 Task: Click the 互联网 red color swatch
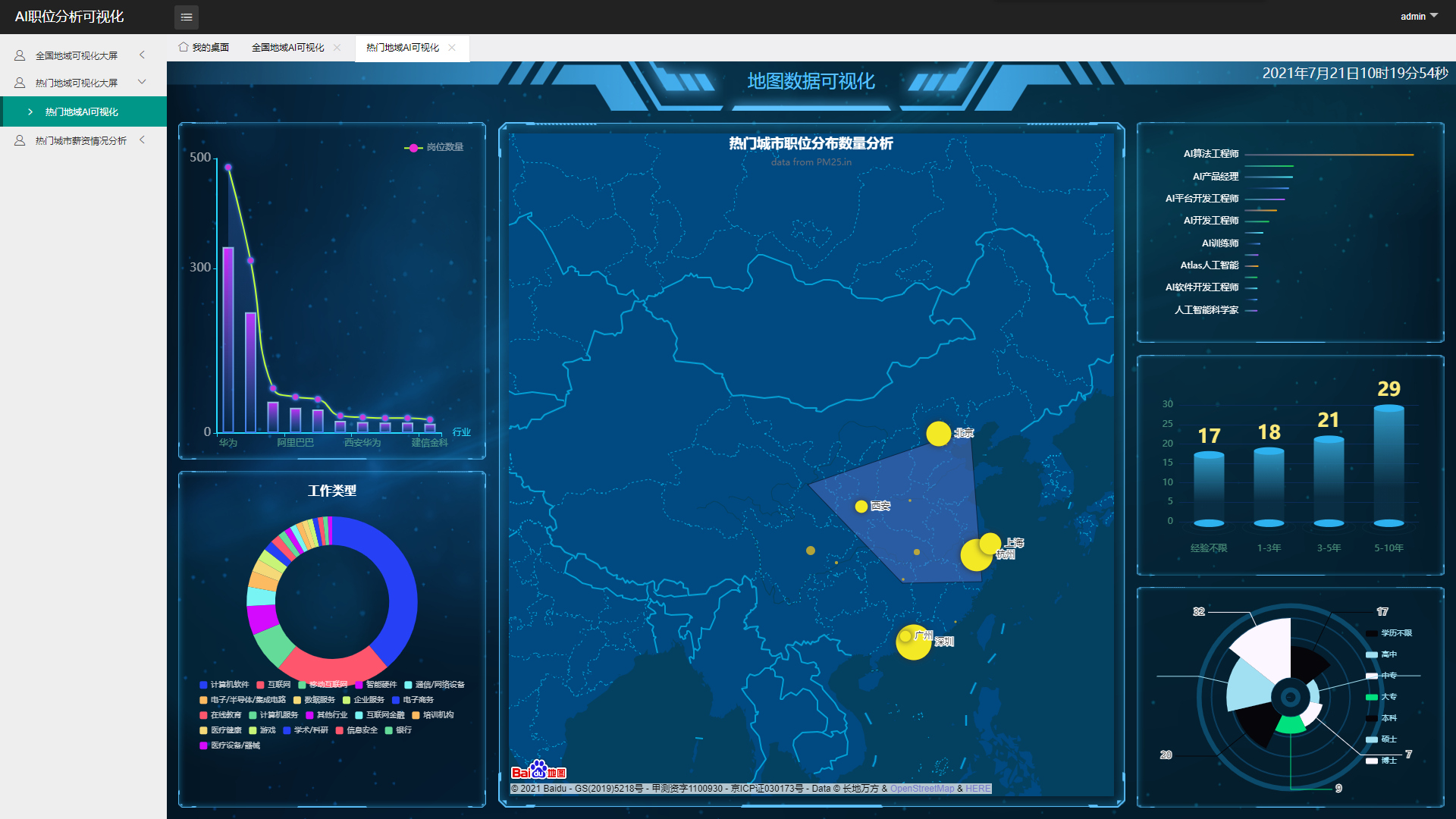(x=260, y=685)
